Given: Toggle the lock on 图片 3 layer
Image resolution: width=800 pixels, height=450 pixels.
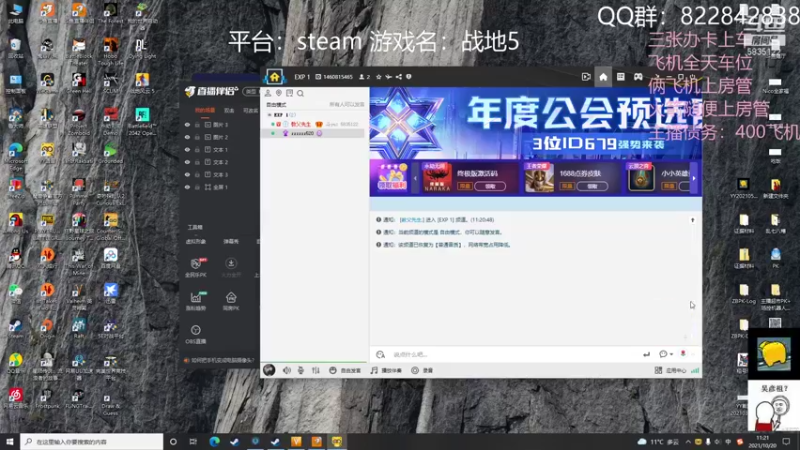Looking at the screenshot, I should click(x=197, y=125).
